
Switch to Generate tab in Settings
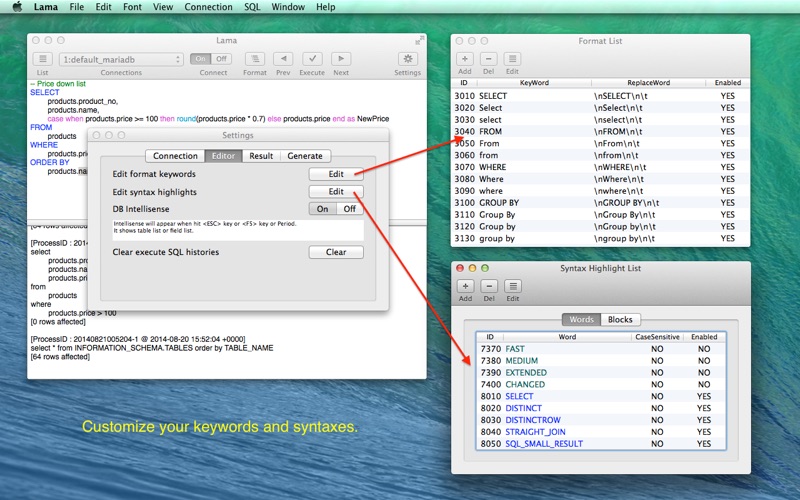(x=305, y=156)
